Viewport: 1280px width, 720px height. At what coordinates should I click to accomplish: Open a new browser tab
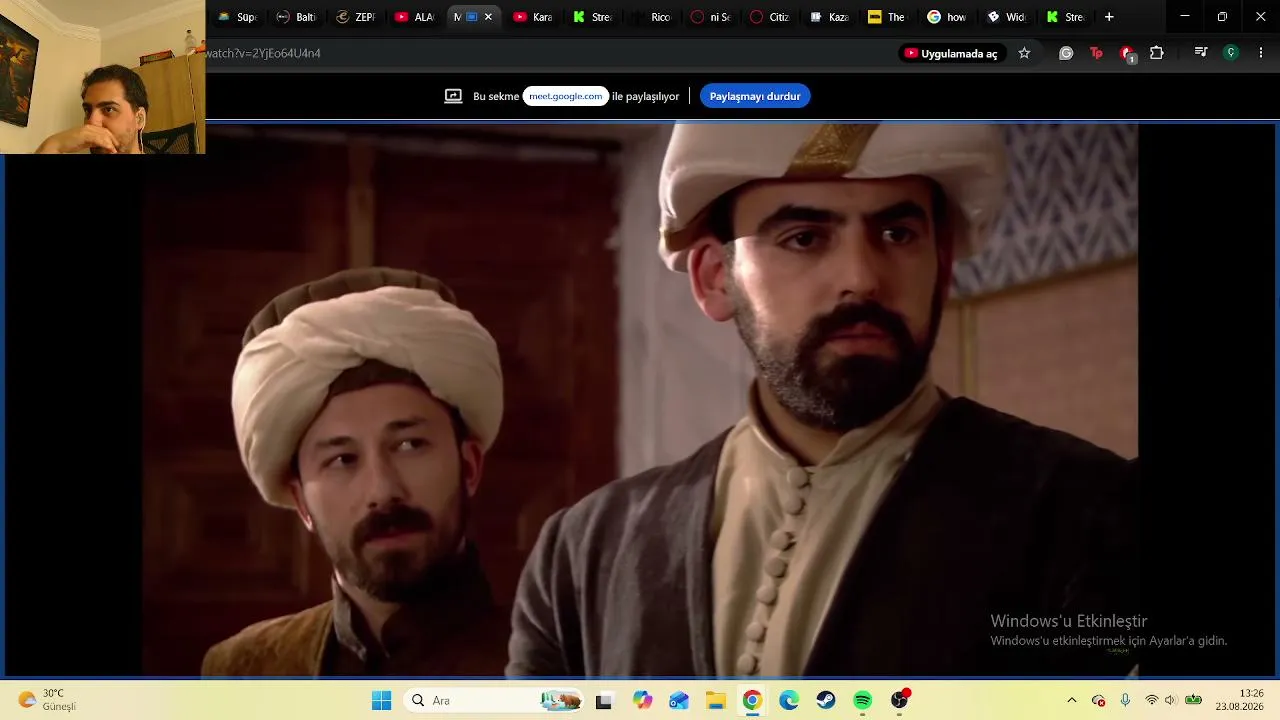click(x=1109, y=17)
